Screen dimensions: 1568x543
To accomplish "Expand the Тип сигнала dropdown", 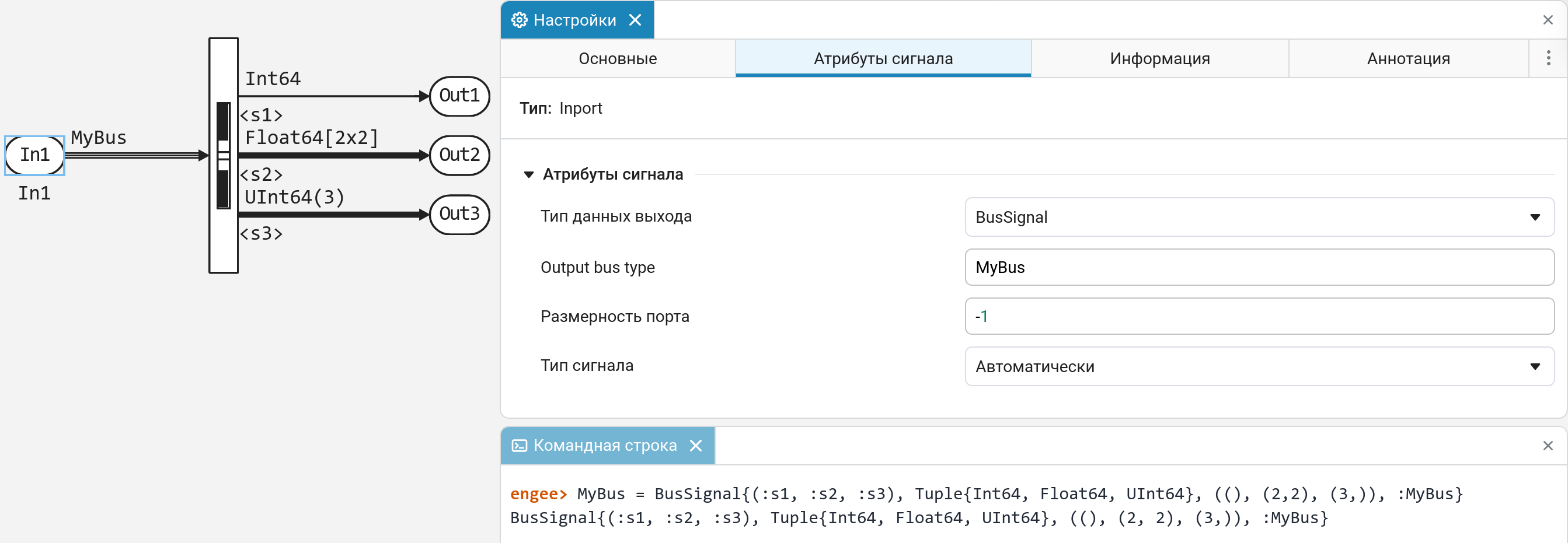I will point(1259,367).
